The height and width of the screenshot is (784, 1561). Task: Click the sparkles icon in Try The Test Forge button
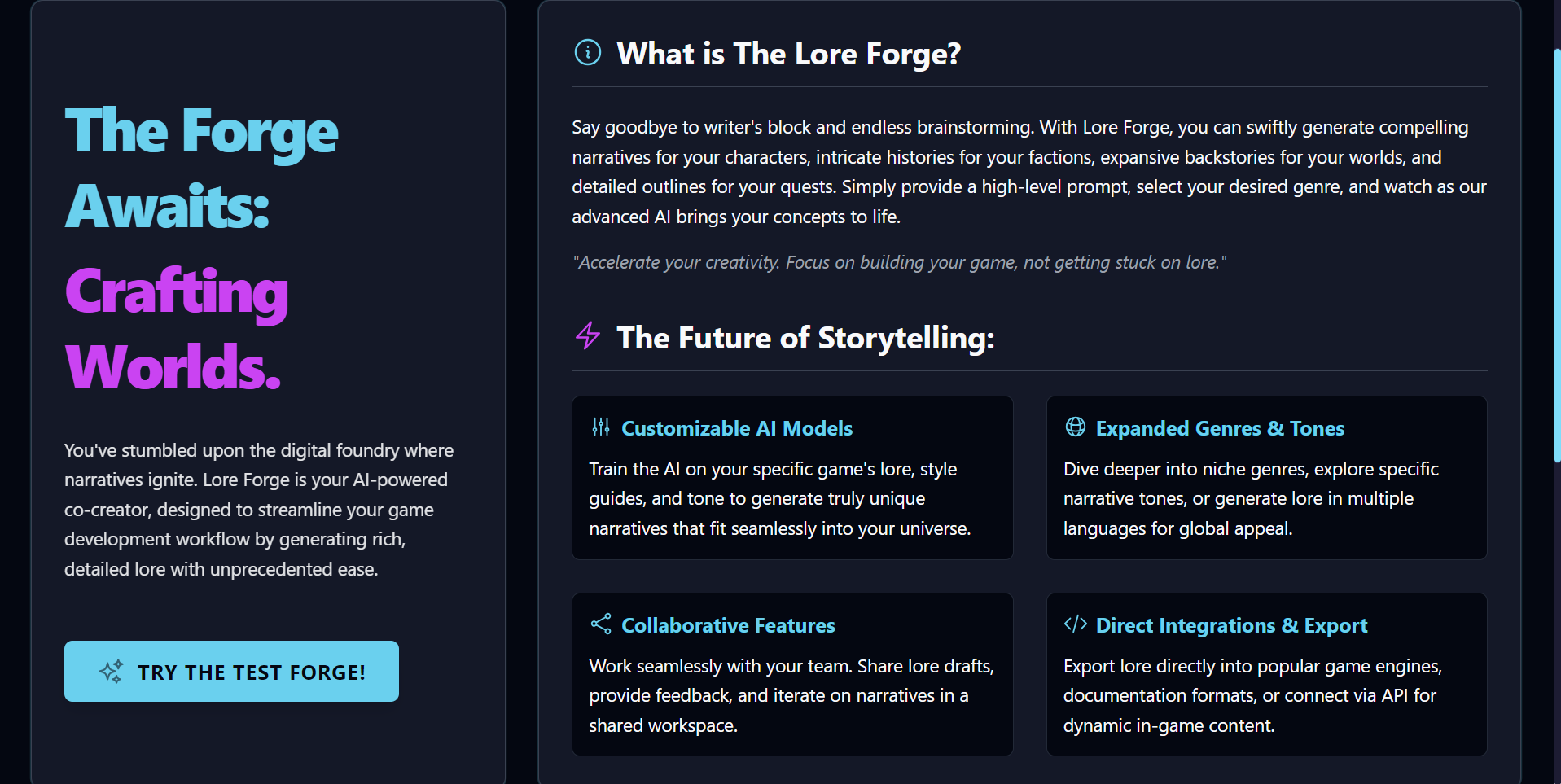tap(111, 672)
